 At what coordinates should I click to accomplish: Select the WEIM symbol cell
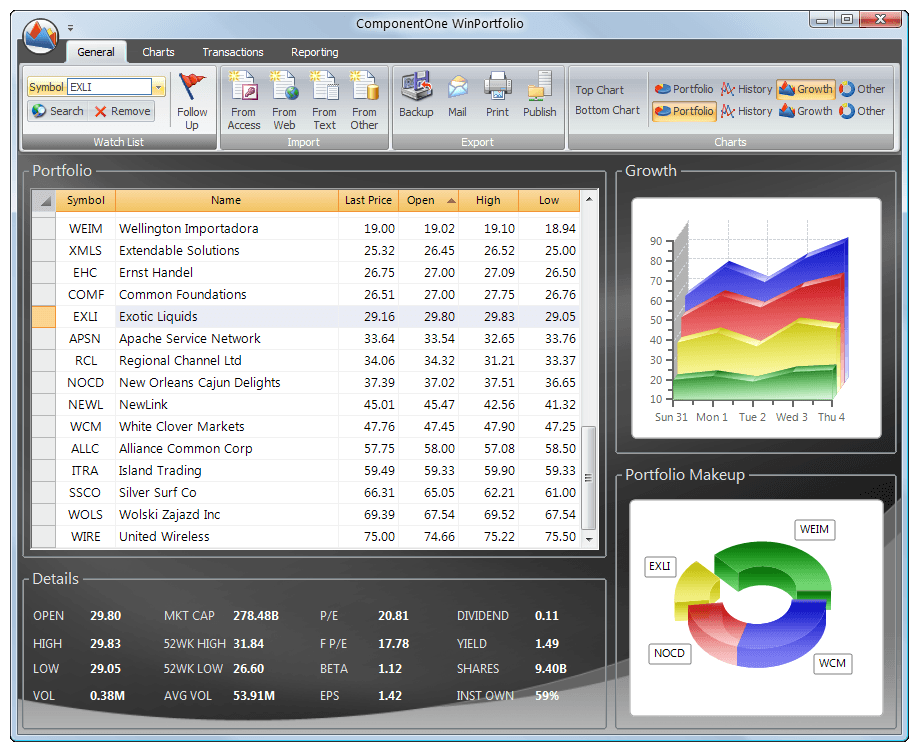point(86,229)
